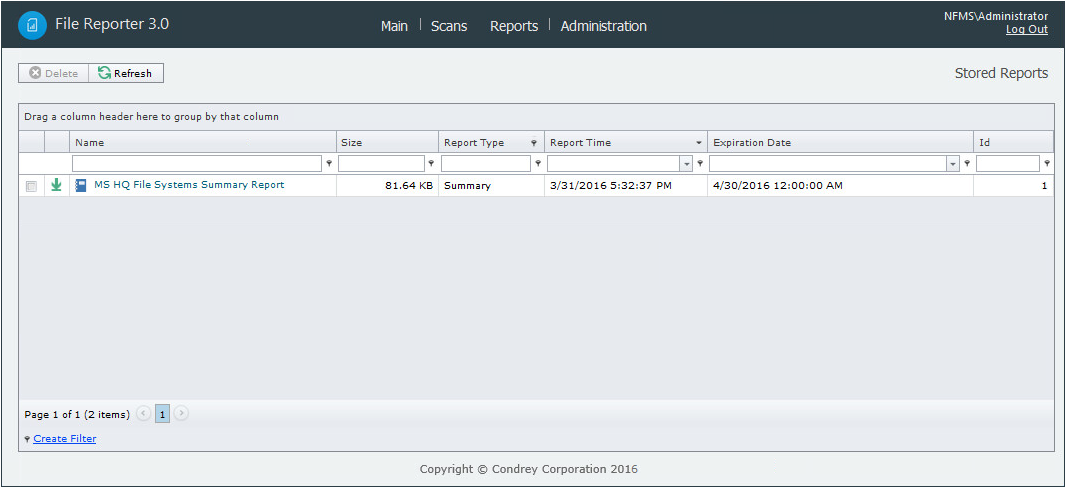Viewport: 1067px width, 488px height.
Task: Click the report document icon beside MS HQ
Action: pos(81,185)
